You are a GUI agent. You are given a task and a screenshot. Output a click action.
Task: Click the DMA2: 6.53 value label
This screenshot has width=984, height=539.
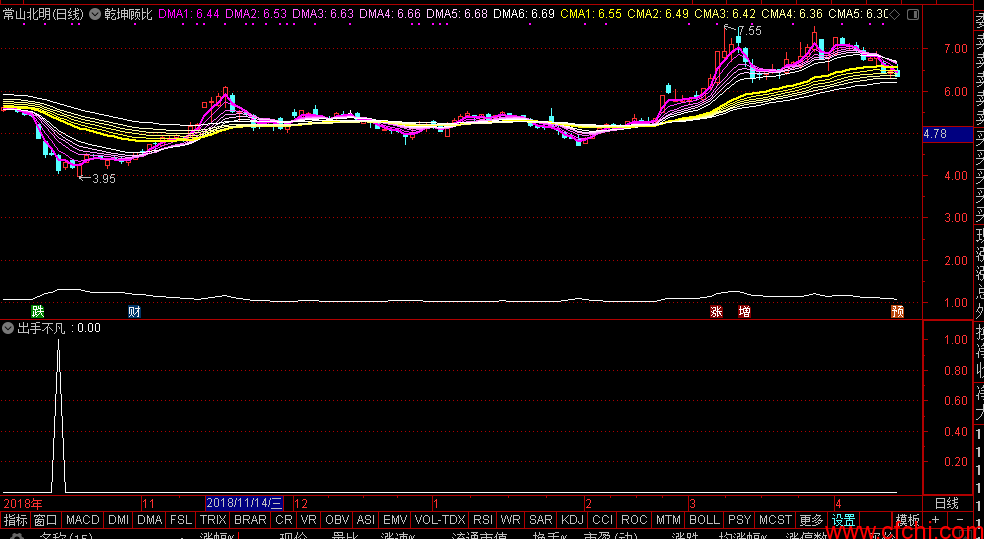[x=256, y=14]
